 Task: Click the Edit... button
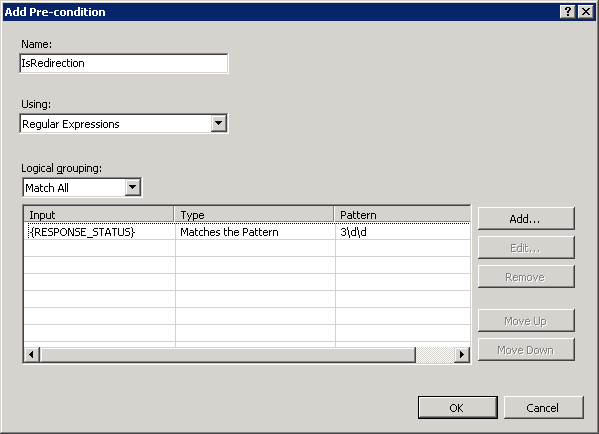[x=526, y=248]
